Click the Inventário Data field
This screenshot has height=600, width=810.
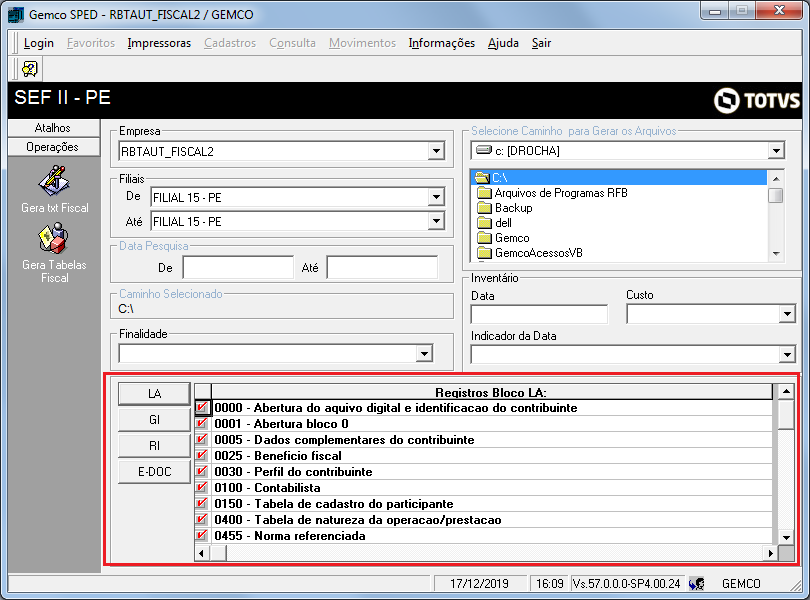click(539, 314)
